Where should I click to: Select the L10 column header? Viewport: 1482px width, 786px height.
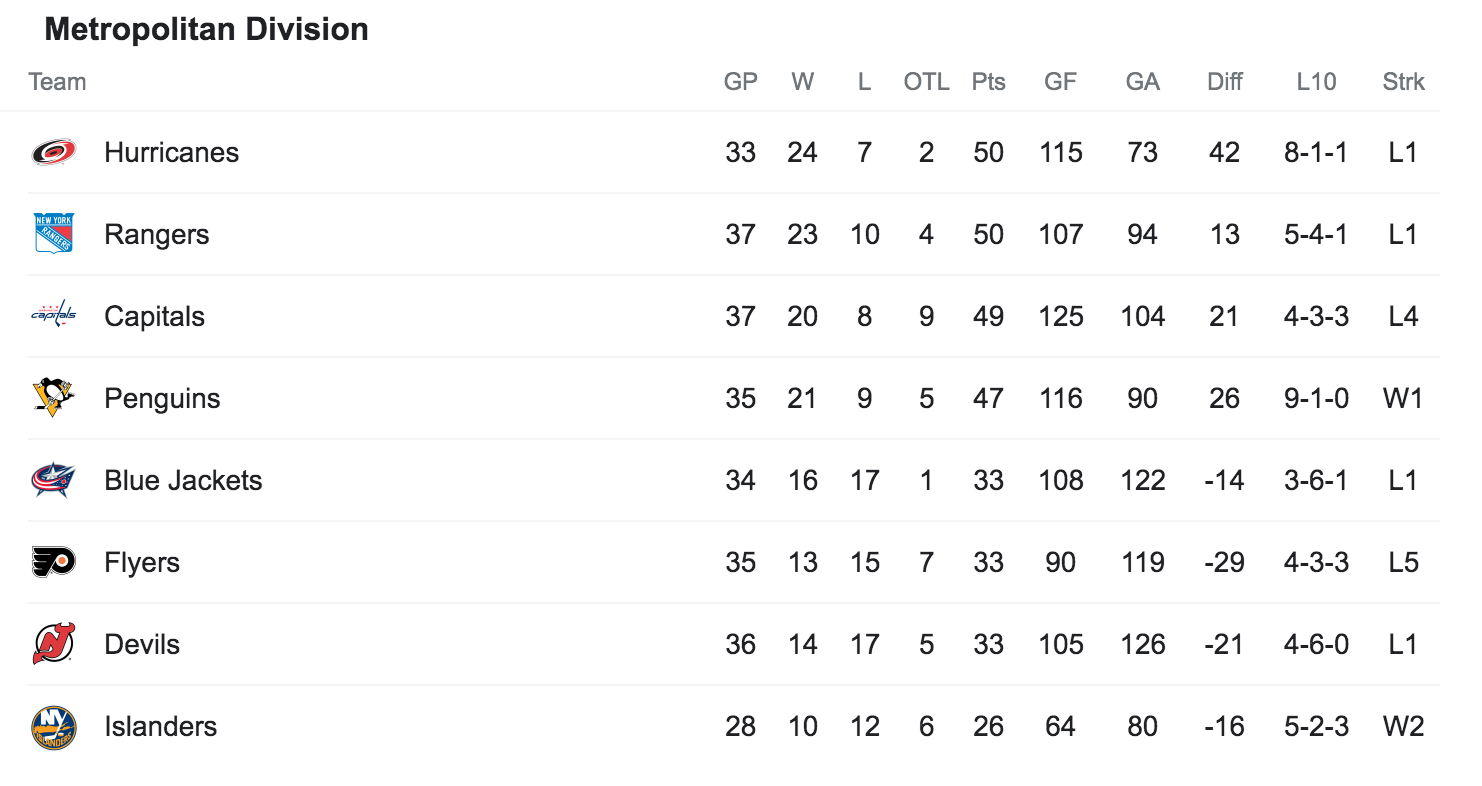pyautogui.click(x=1316, y=82)
